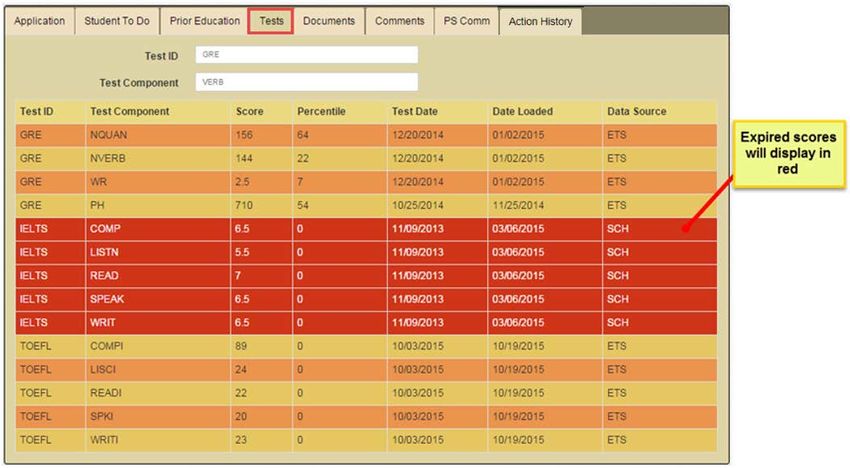850x468 pixels.
Task: Click the Data Source column header
Action: click(x=659, y=111)
